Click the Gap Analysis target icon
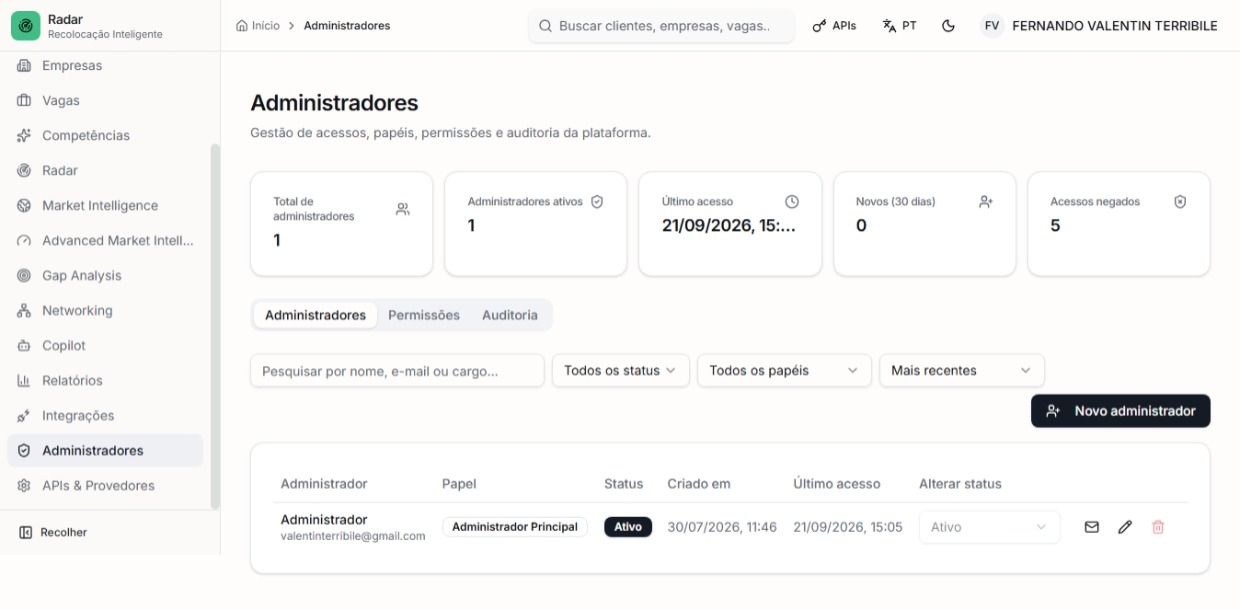 (24, 276)
